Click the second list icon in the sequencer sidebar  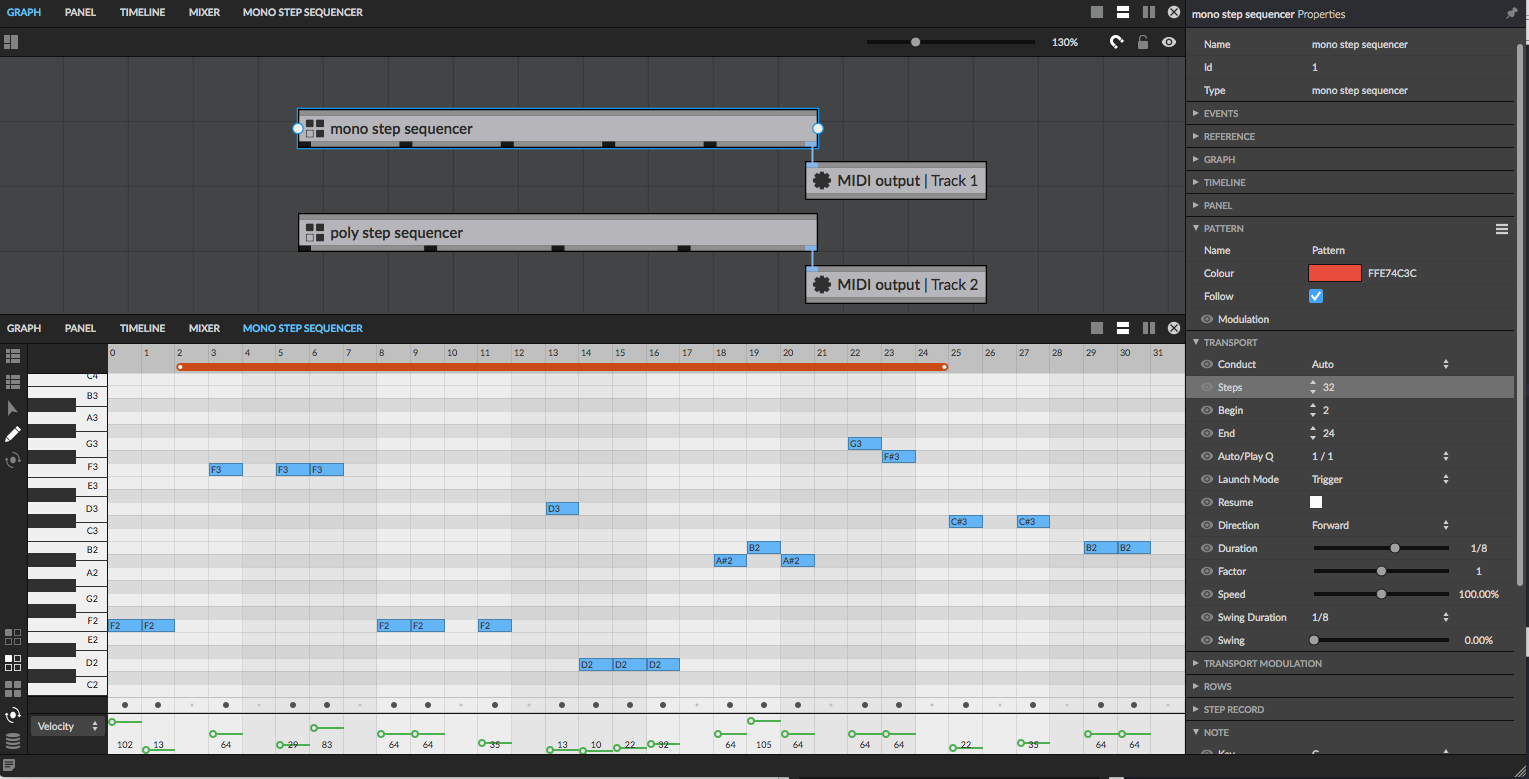[13, 382]
